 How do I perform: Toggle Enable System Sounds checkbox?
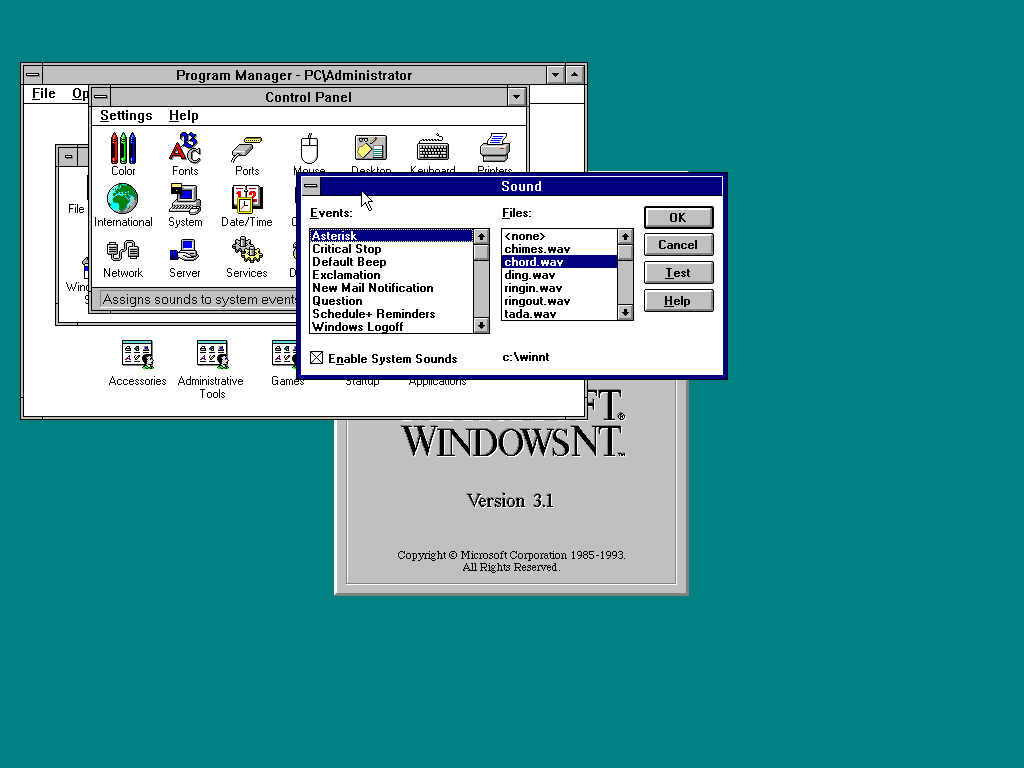coord(317,358)
